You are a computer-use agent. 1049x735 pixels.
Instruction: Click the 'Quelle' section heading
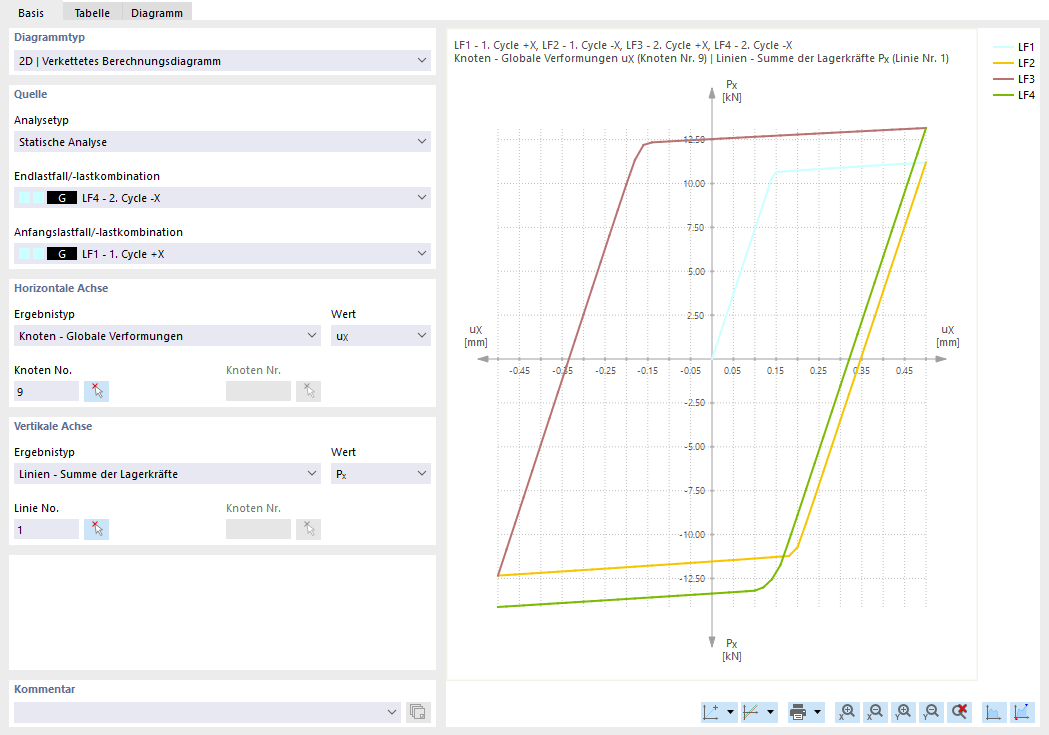(31, 94)
